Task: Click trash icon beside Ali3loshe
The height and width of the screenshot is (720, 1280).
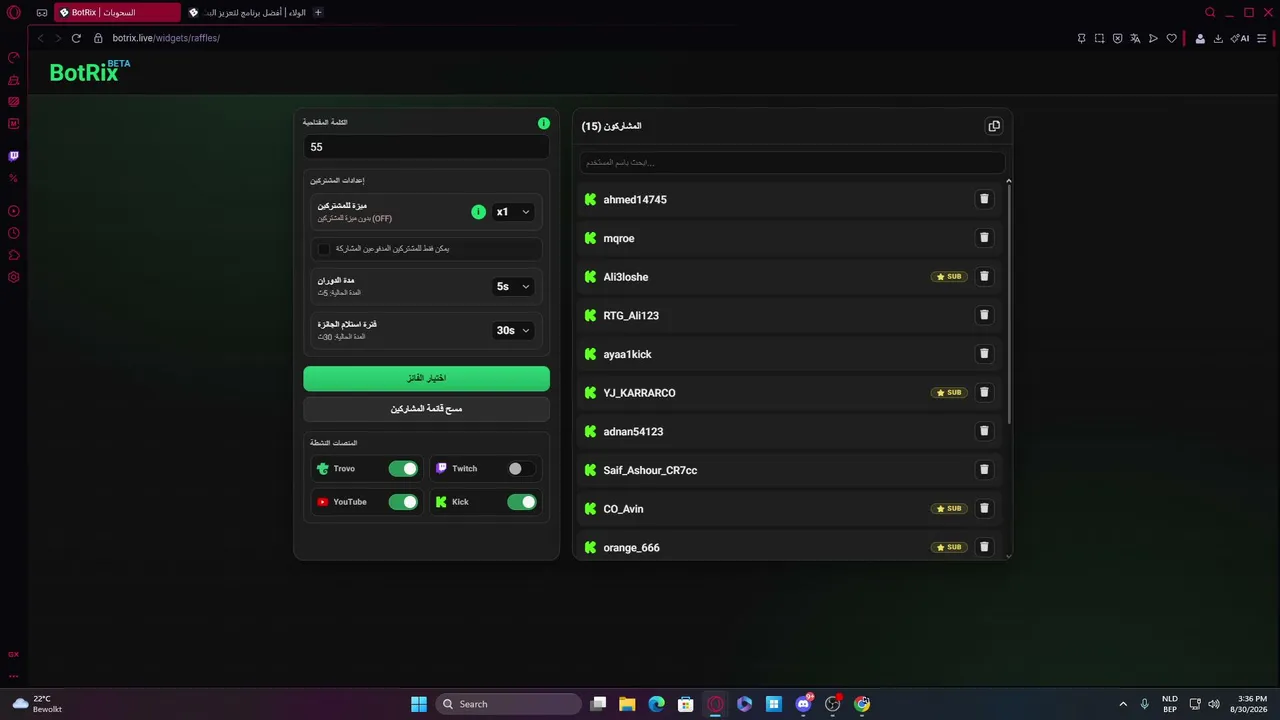Action: (984, 276)
